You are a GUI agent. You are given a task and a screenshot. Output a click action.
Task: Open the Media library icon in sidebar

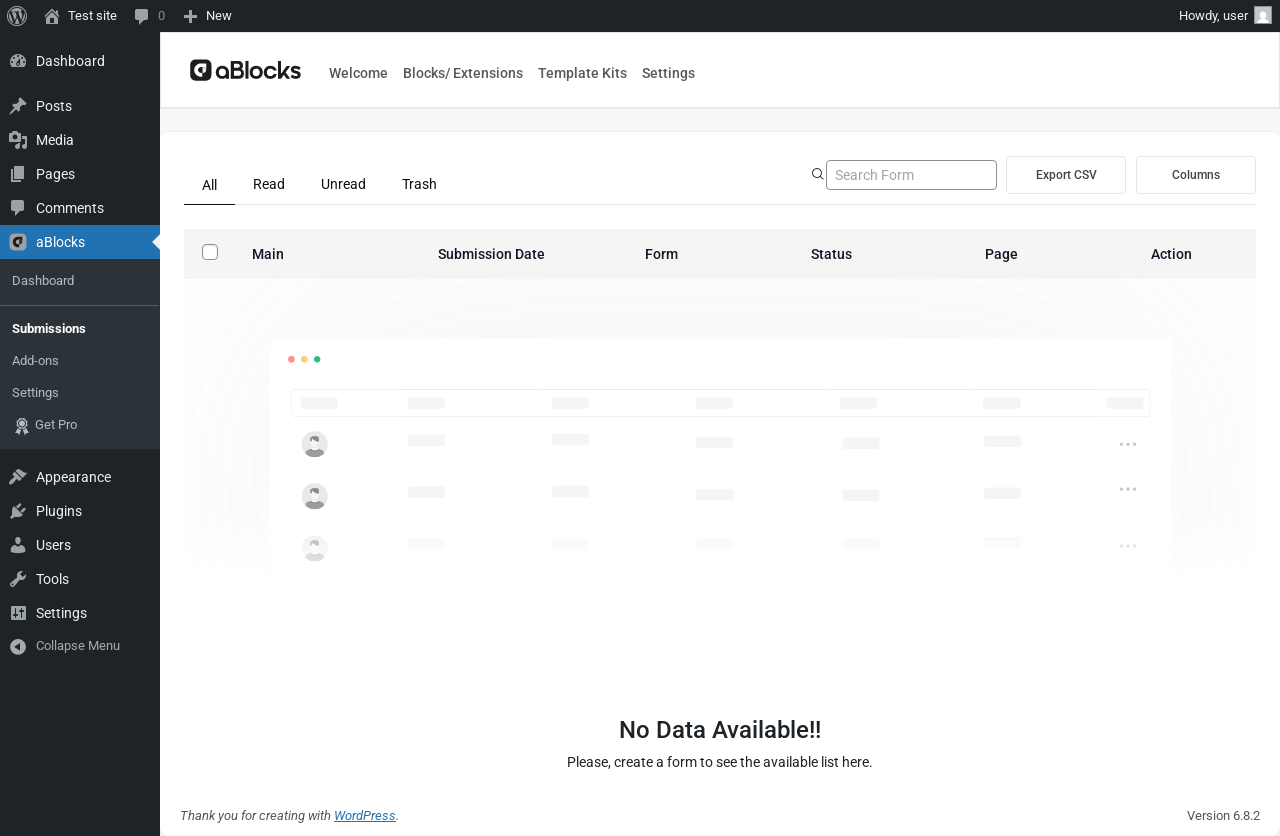(18, 140)
